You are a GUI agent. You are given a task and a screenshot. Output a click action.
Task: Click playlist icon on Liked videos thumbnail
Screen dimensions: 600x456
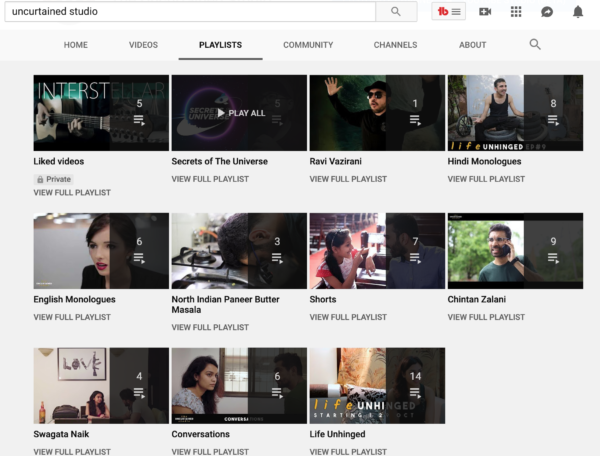coord(139,120)
